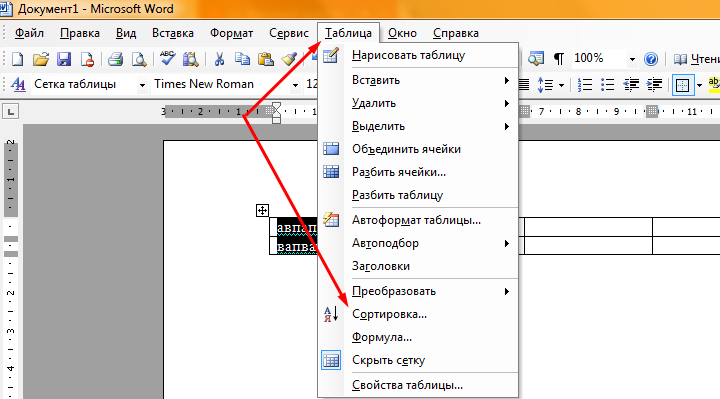Click the Word Help question mark icon

[x=651, y=59]
